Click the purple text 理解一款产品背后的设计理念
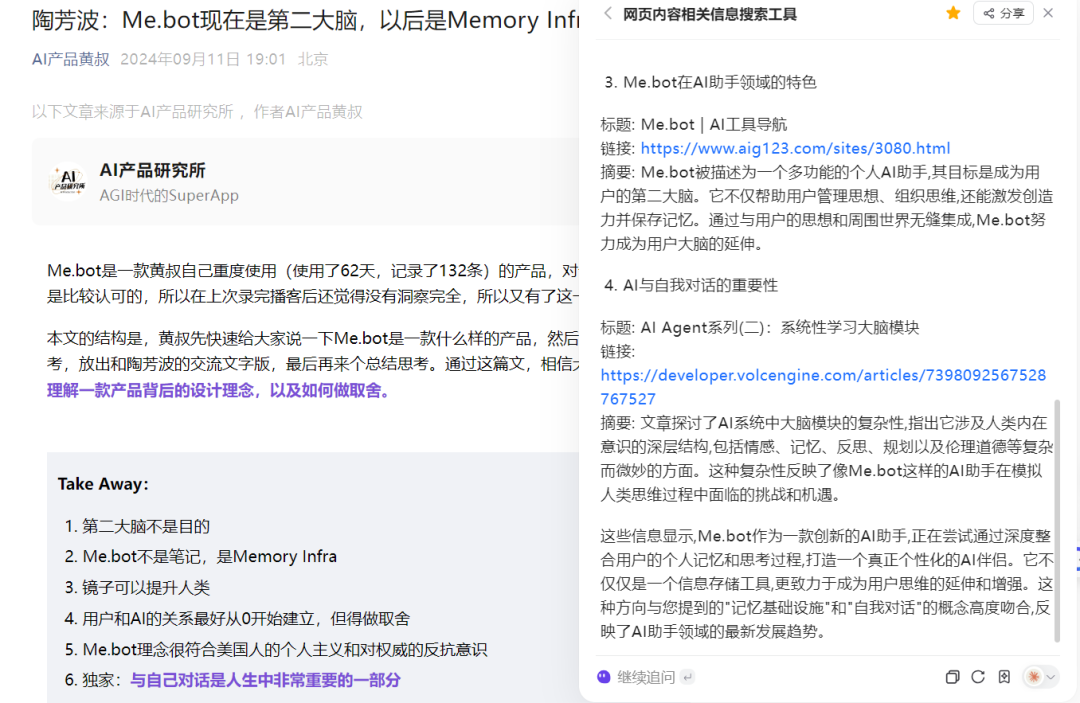 coord(152,391)
